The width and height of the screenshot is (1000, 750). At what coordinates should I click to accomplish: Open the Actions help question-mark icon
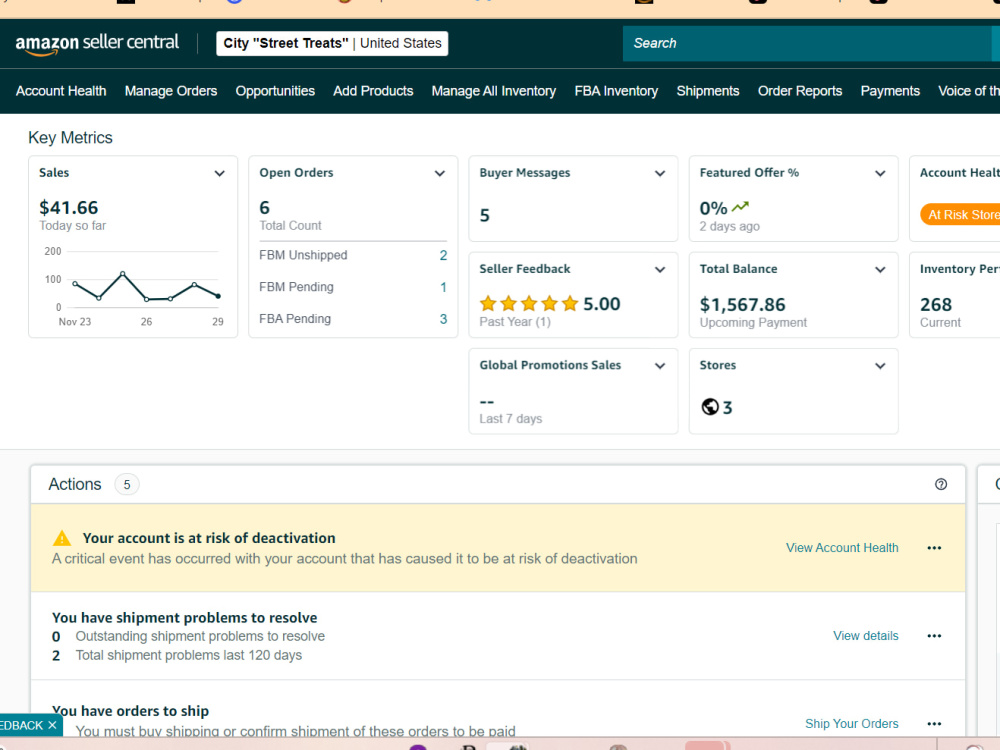(941, 484)
